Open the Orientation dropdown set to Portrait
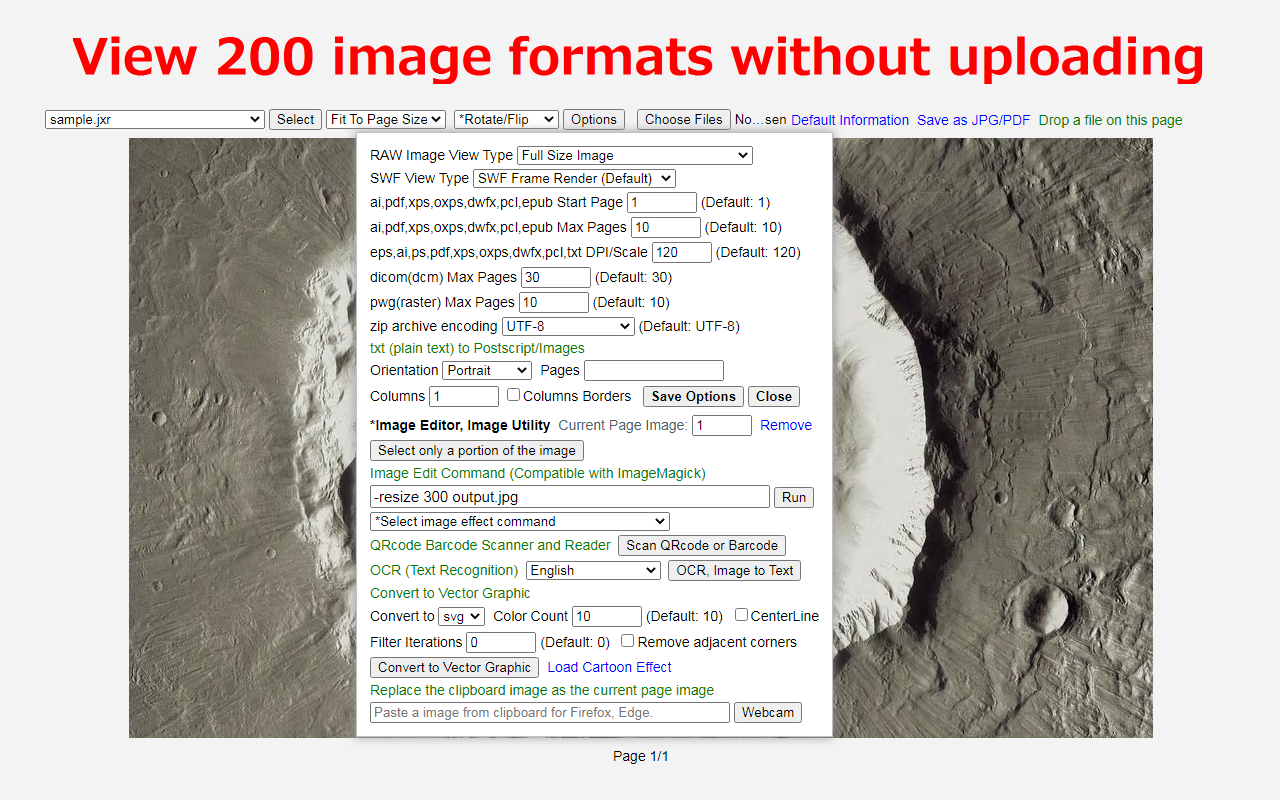 pos(486,370)
